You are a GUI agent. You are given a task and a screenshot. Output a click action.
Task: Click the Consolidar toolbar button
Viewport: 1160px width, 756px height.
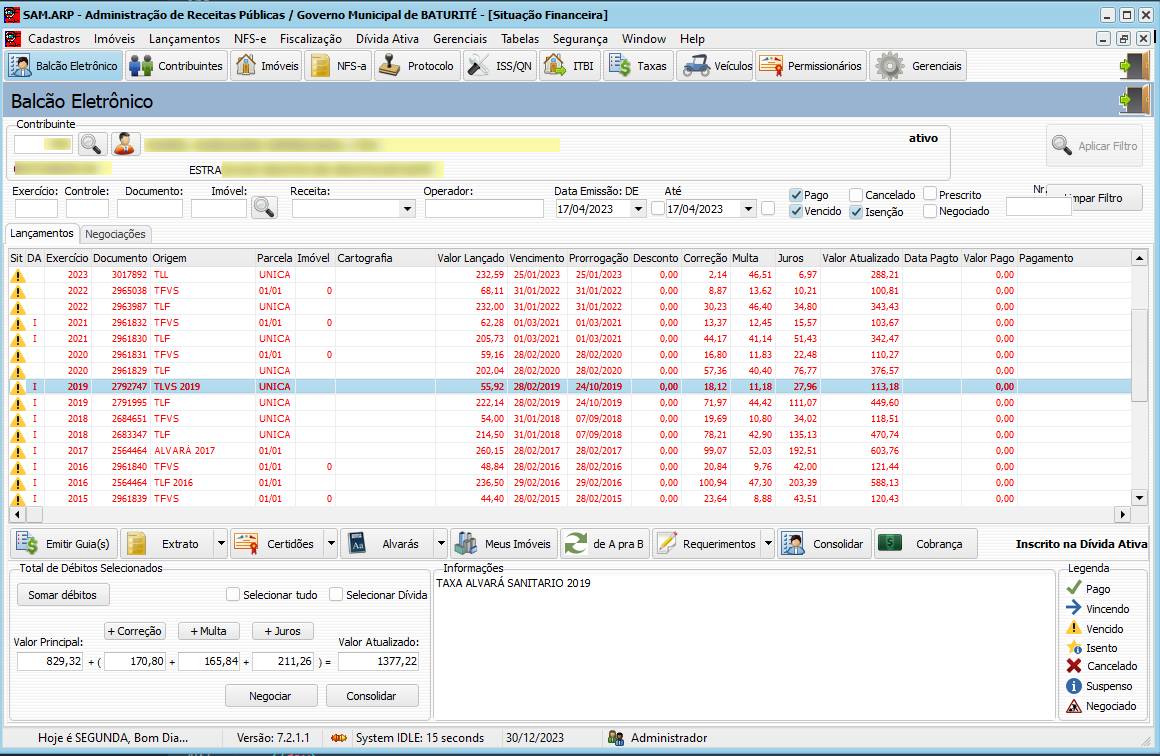pyautogui.click(x=824, y=544)
